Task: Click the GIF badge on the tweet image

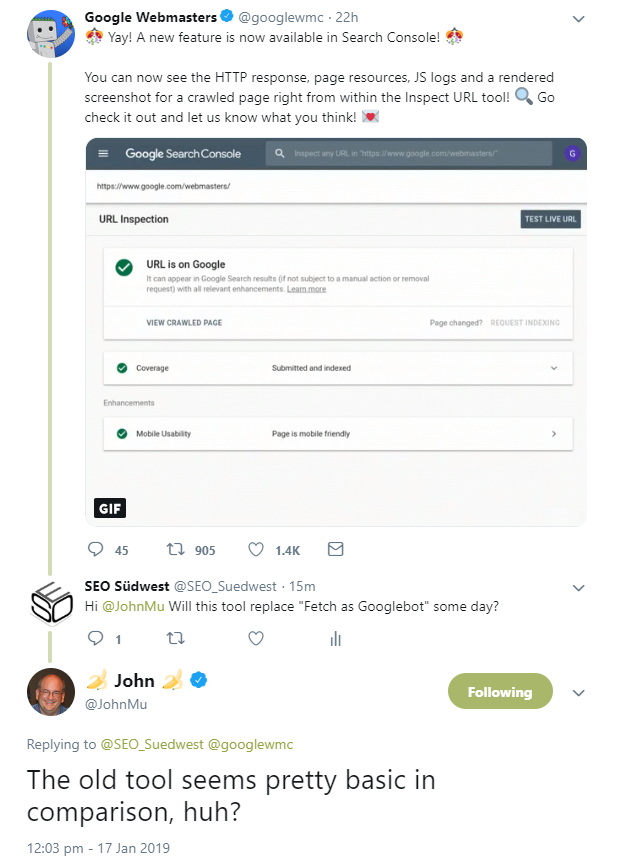Action: click(x=110, y=508)
